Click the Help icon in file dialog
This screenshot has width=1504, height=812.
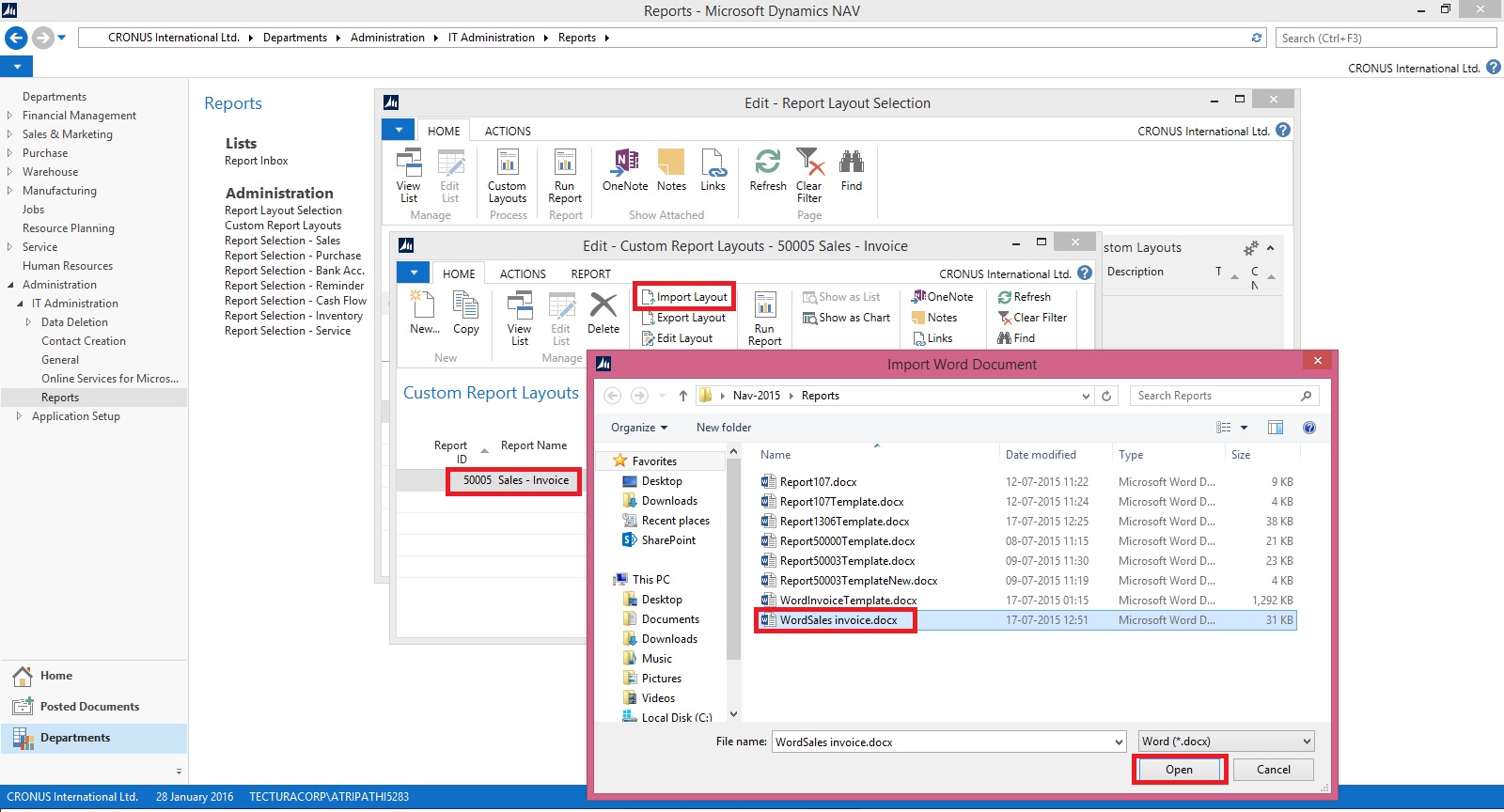[1308, 428]
